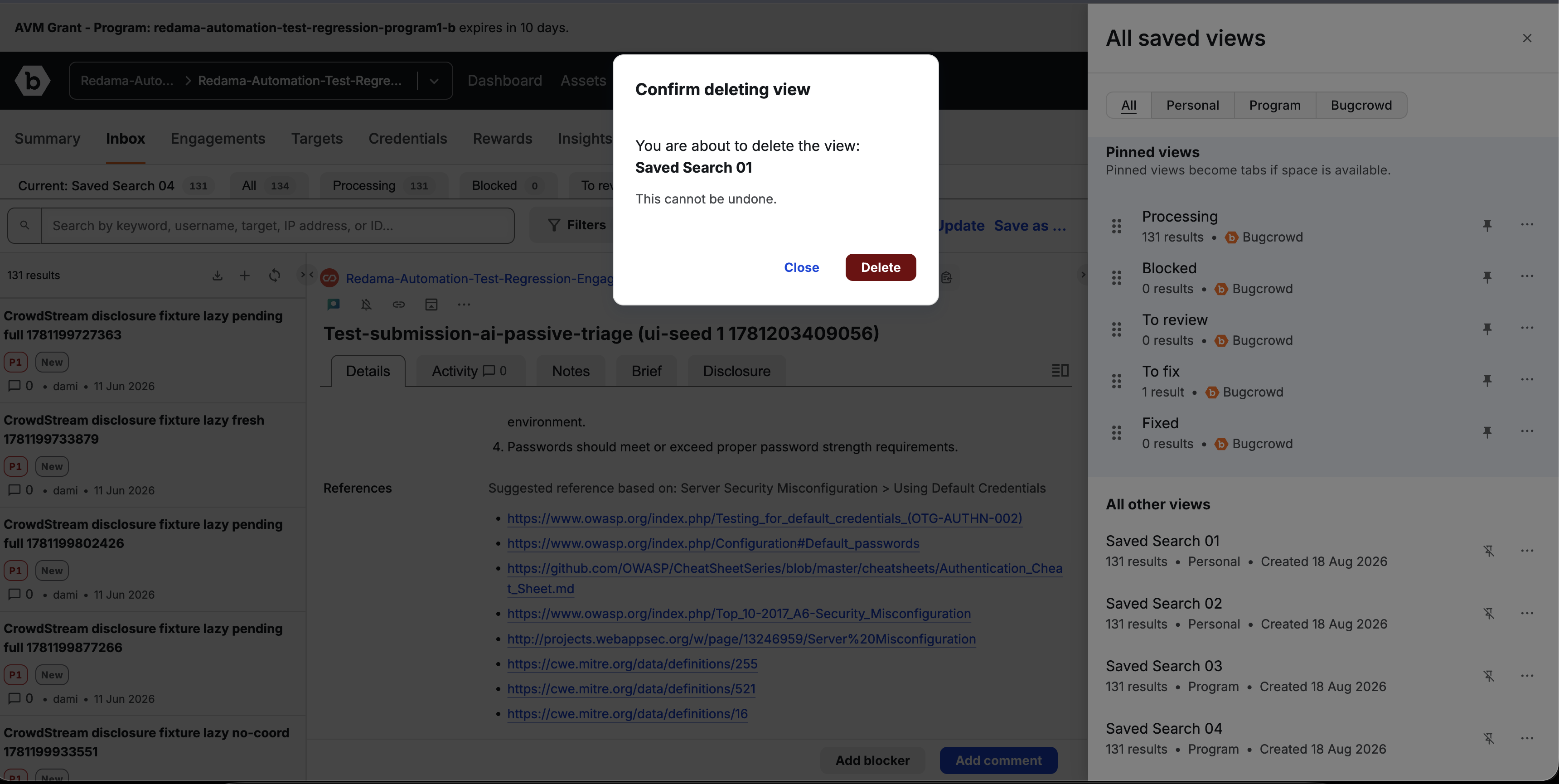The width and height of the screenshot is (1559, 784).
Task: Click drag handle of To review pinned view
Action: [x=1117, y=329]
